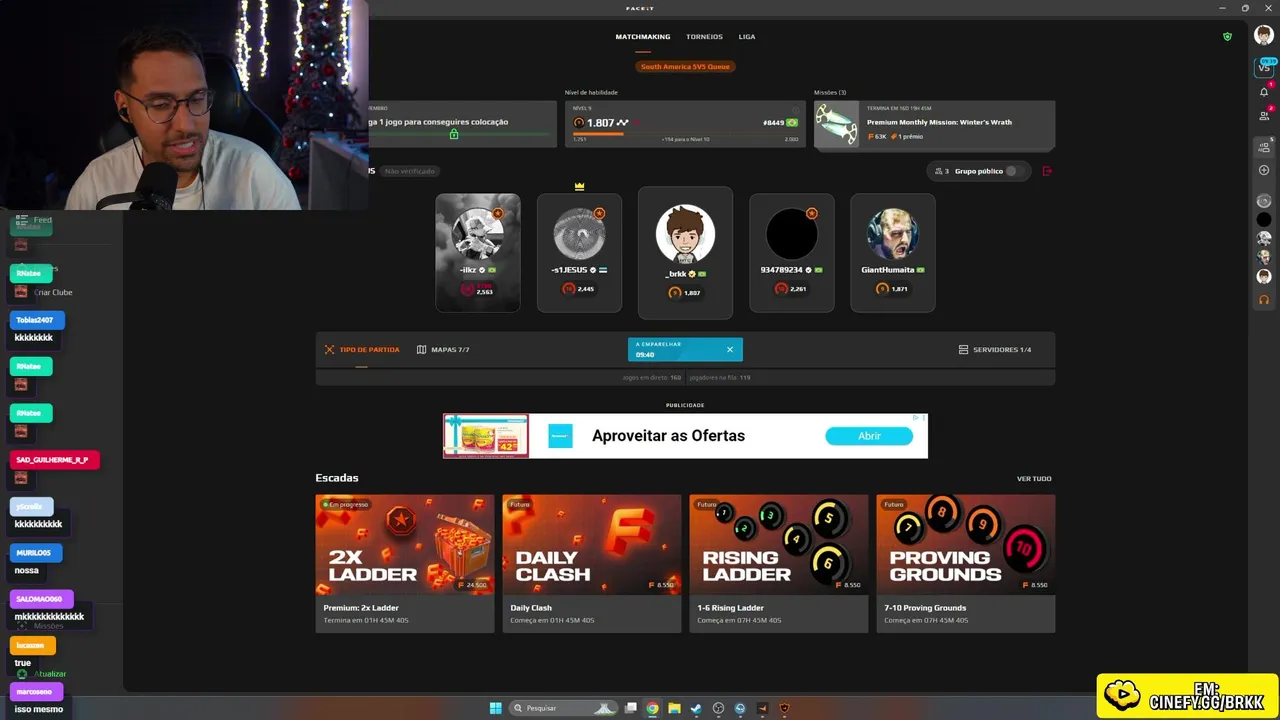Viewport: 1280px width, 720px height.
Task: Open Steam from the taskbar
Action: click(x=696, y=708)
